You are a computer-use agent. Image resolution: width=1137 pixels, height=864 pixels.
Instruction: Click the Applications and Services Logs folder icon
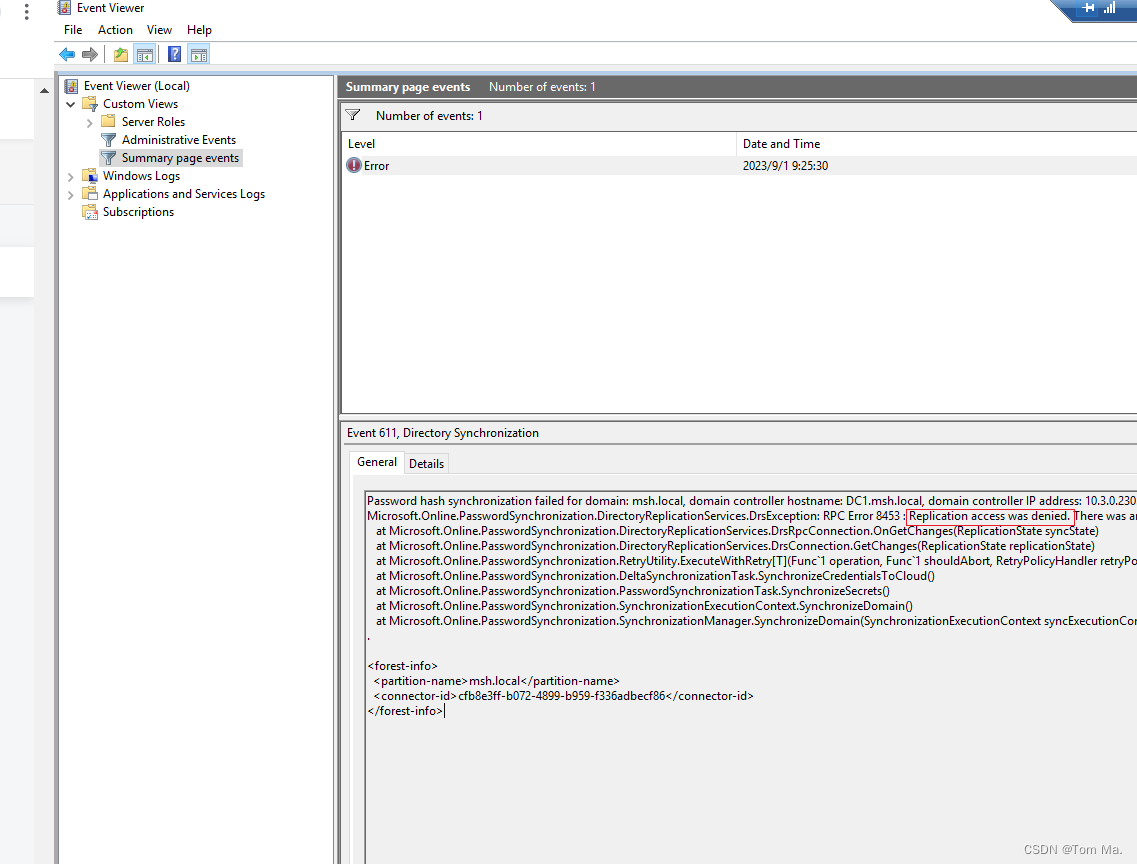click(x=90, y=194)
